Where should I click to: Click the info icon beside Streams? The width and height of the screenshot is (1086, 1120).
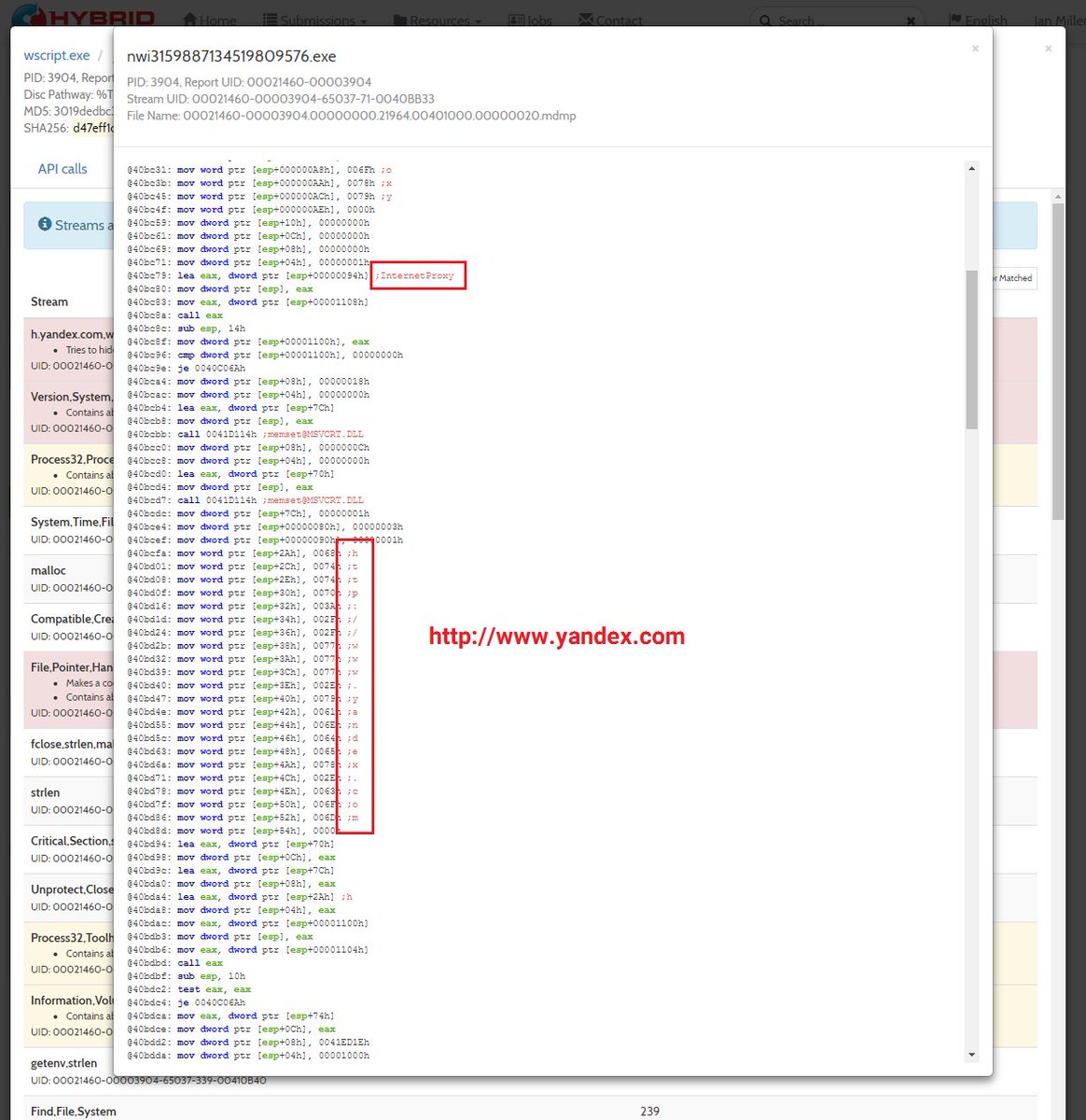(x=45, y=224)
